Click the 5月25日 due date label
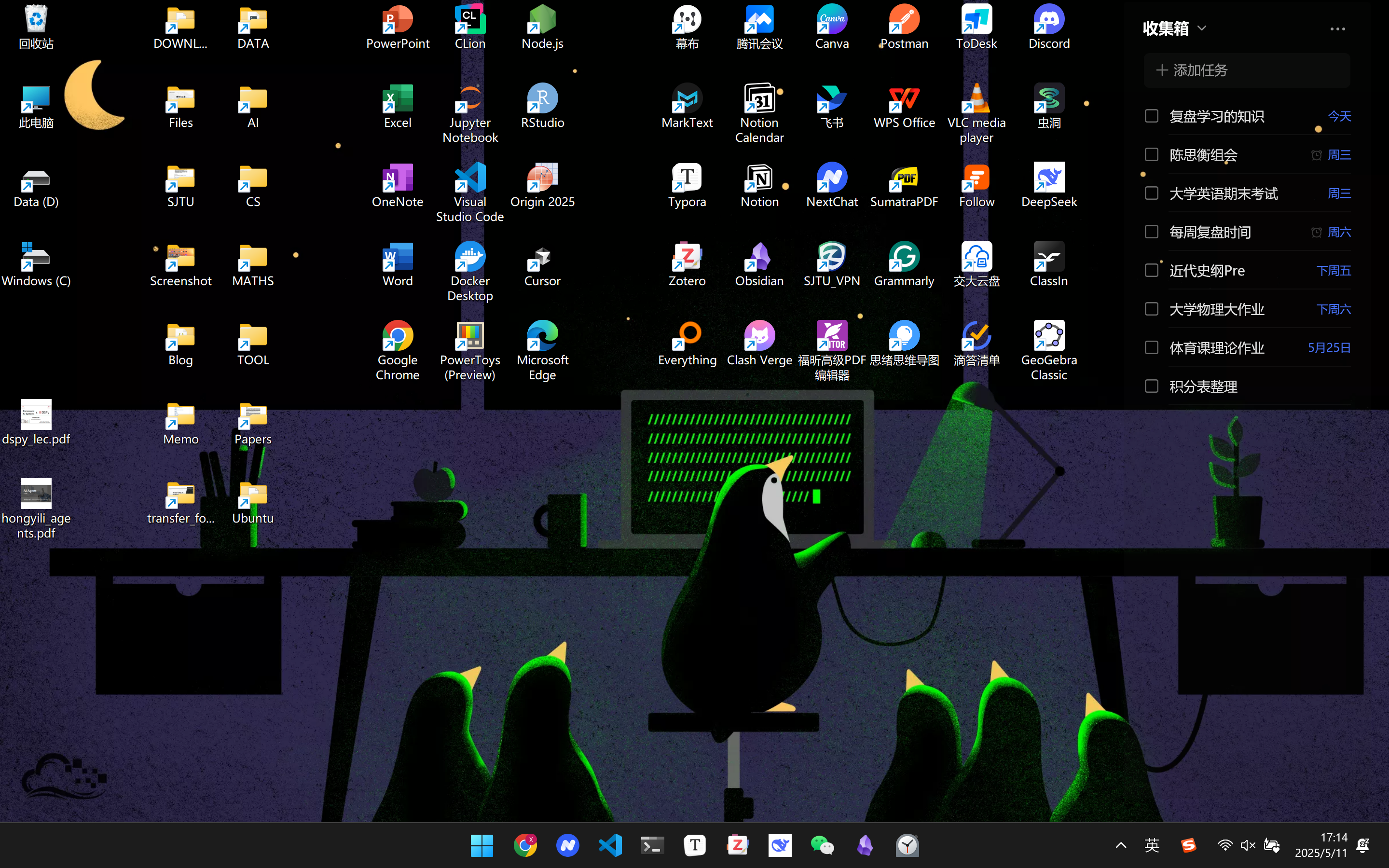Image resolution: width=1389 pixels, height=868 pixels. [x=1329, y=347]
